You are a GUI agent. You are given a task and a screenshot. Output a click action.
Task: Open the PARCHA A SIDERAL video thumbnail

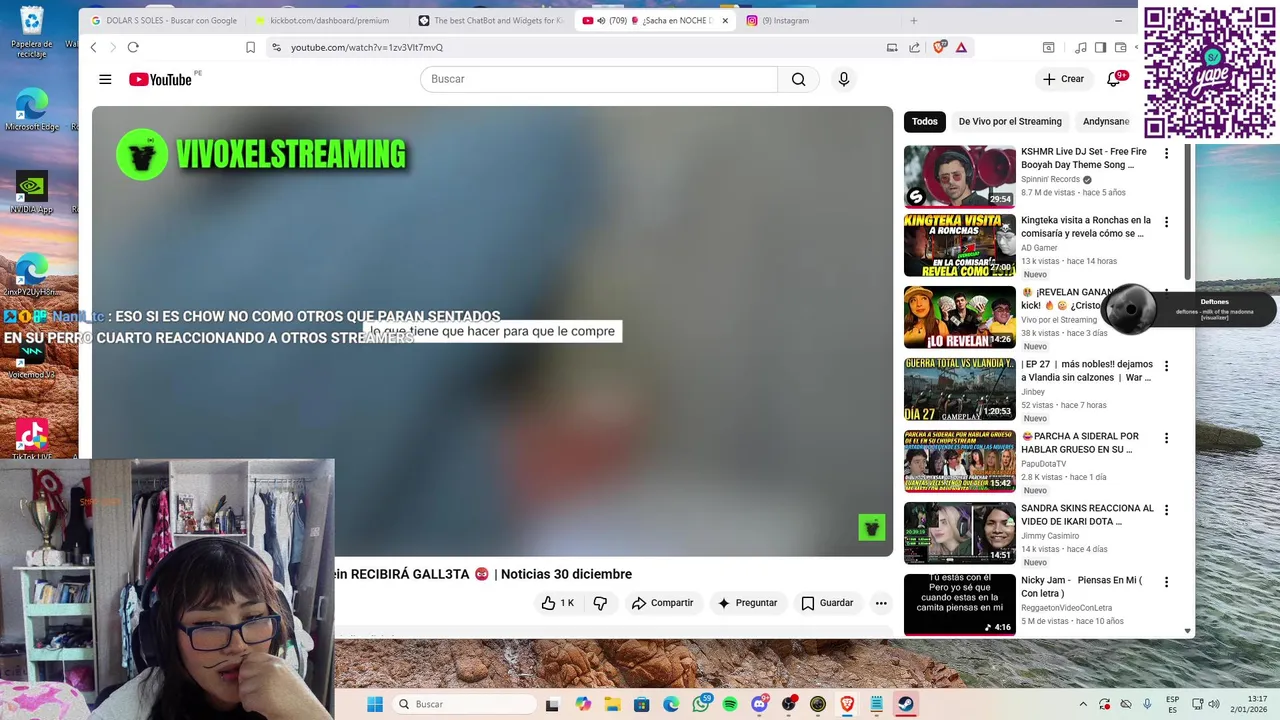[959, 461]
